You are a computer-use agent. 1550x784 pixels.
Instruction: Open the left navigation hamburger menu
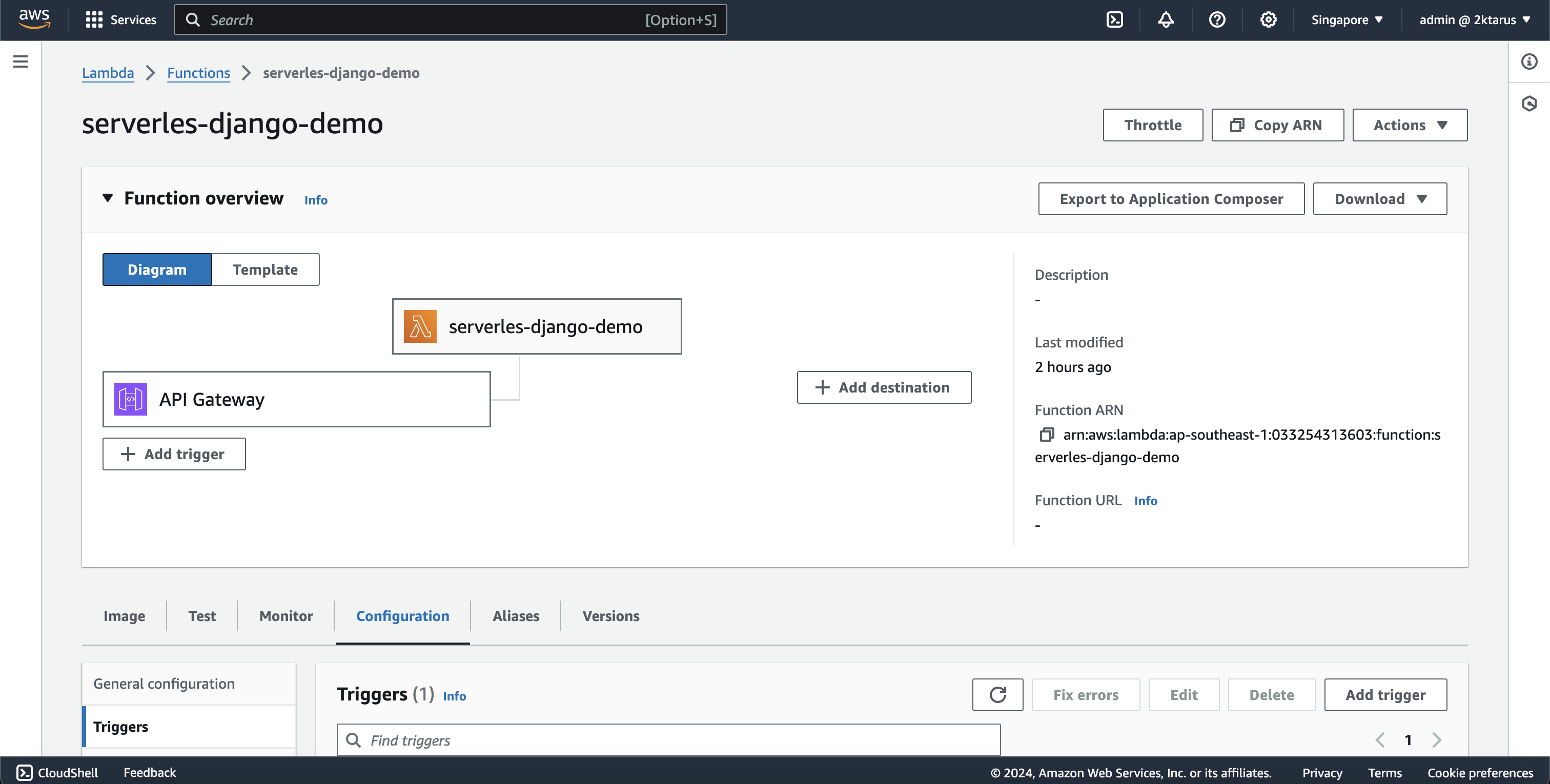(21, 61)
